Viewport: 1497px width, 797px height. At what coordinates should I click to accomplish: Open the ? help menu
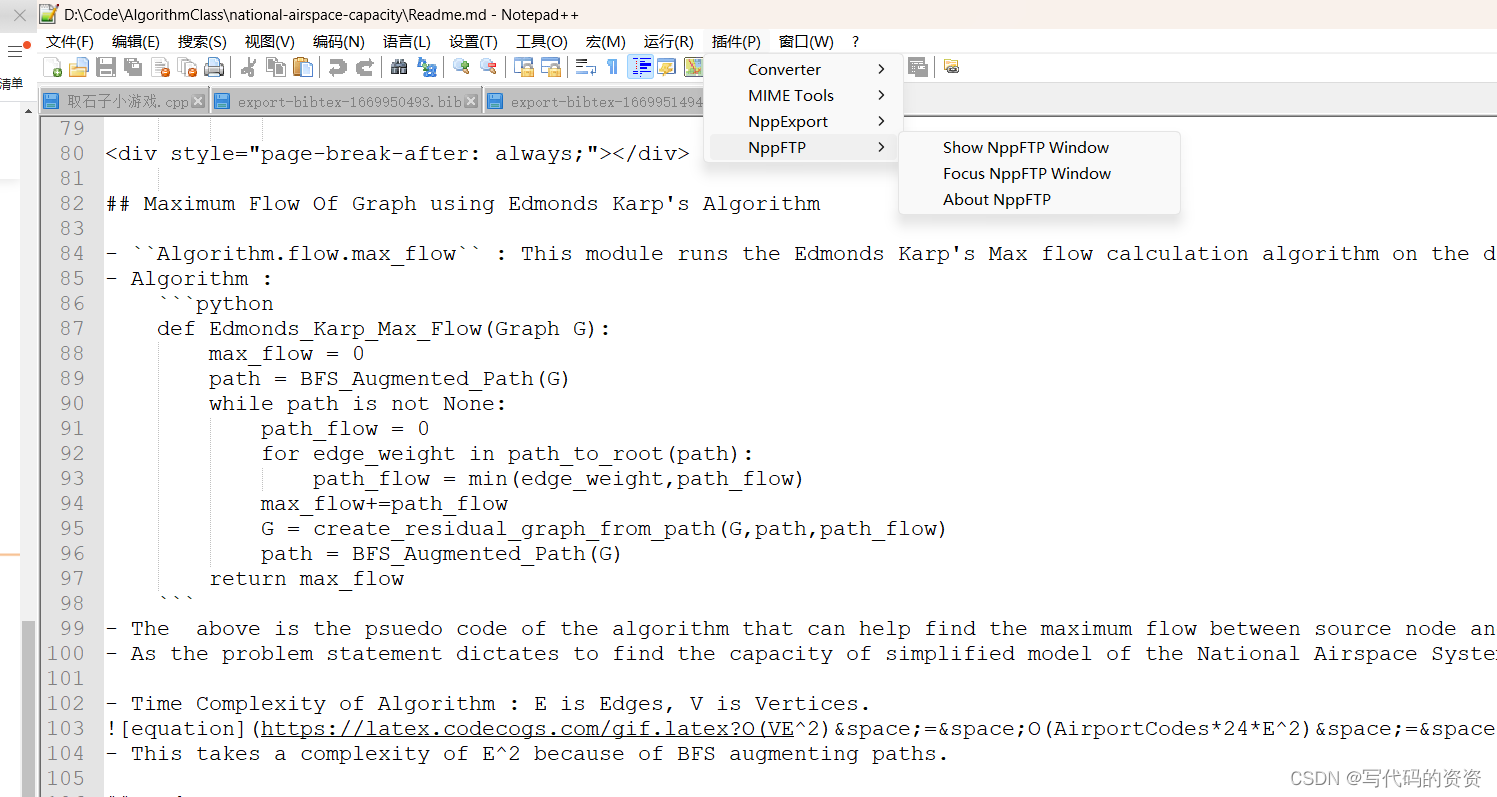[x=855, y=41]
